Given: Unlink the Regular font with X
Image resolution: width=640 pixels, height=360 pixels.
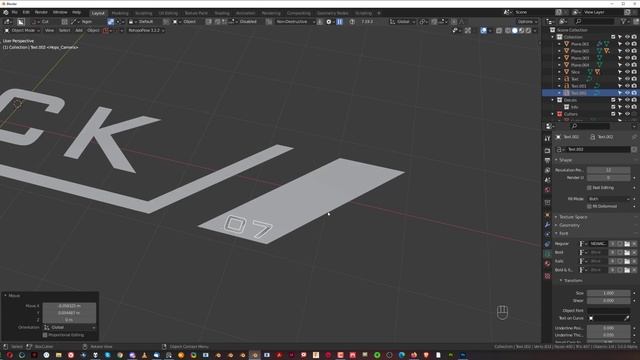Looking at the screenshot, I should click(634, 244).
